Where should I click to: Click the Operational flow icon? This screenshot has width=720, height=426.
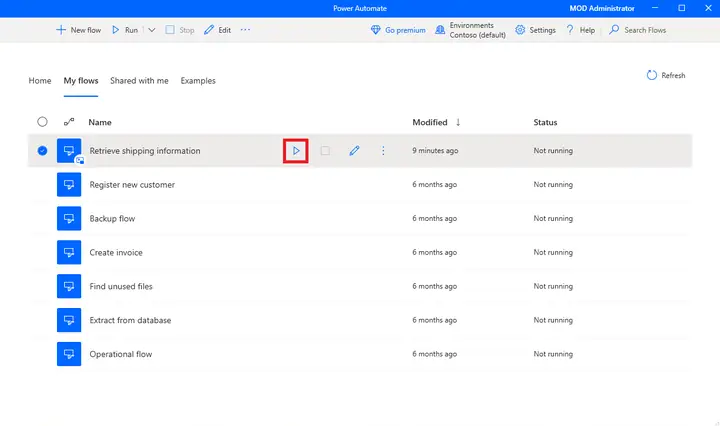[x=69, y=354]
